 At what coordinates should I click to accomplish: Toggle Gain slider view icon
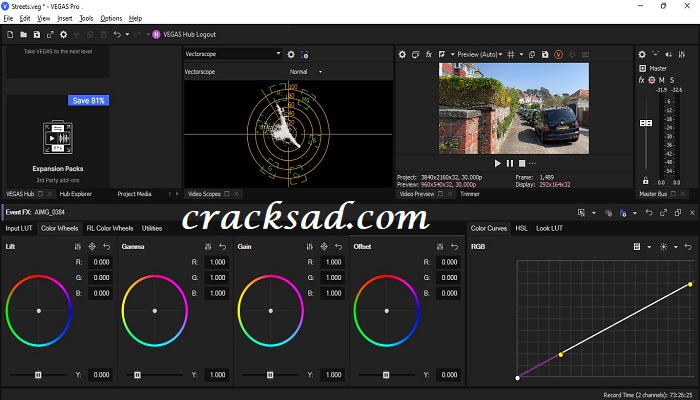(310, 246)
